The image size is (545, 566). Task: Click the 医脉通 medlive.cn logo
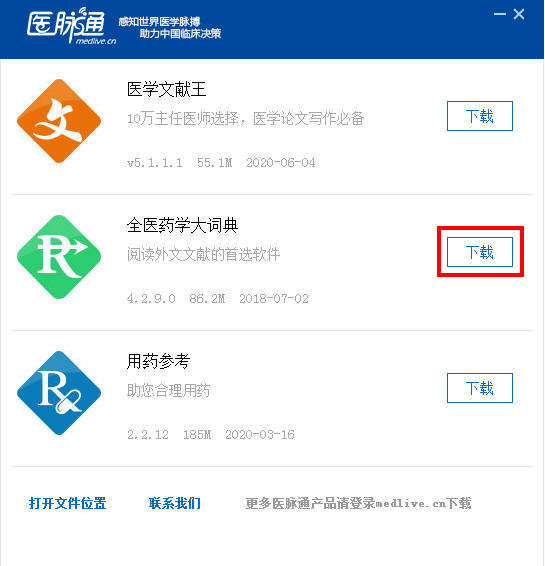pos(71,27)
